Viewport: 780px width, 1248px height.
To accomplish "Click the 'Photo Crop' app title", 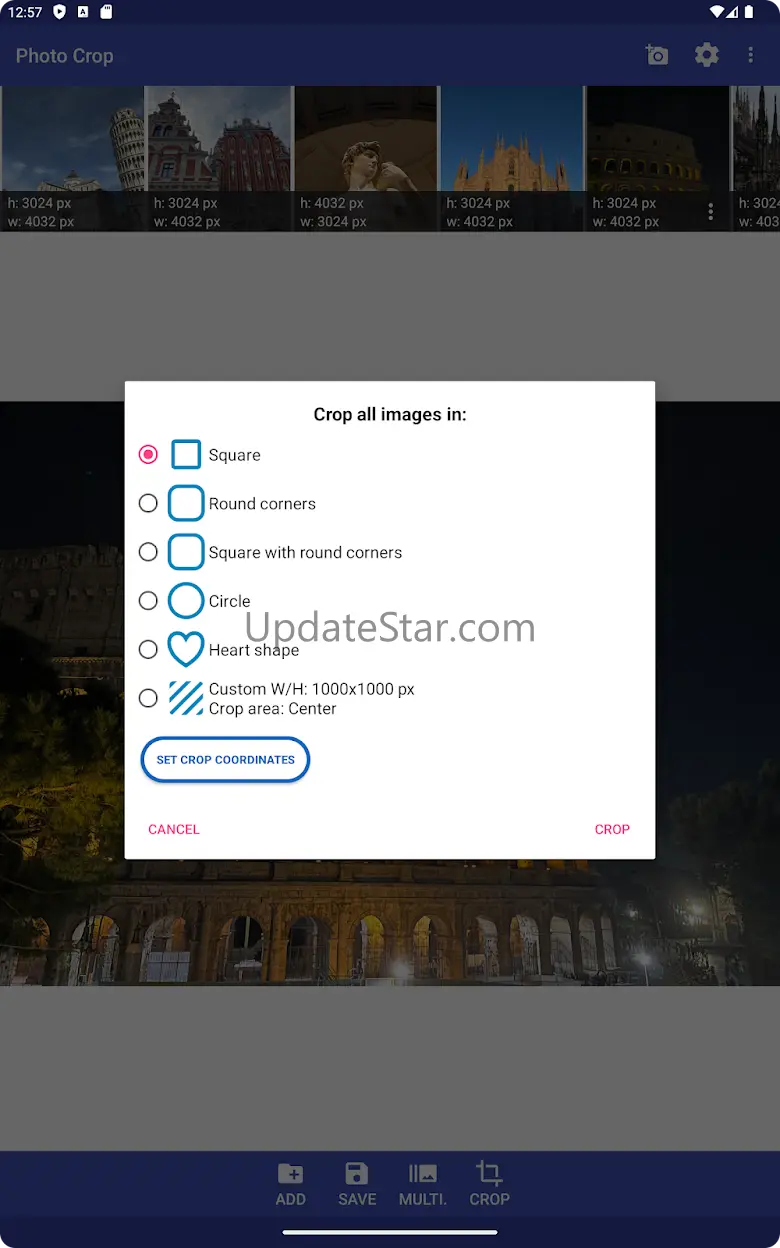I will (65, 56).
